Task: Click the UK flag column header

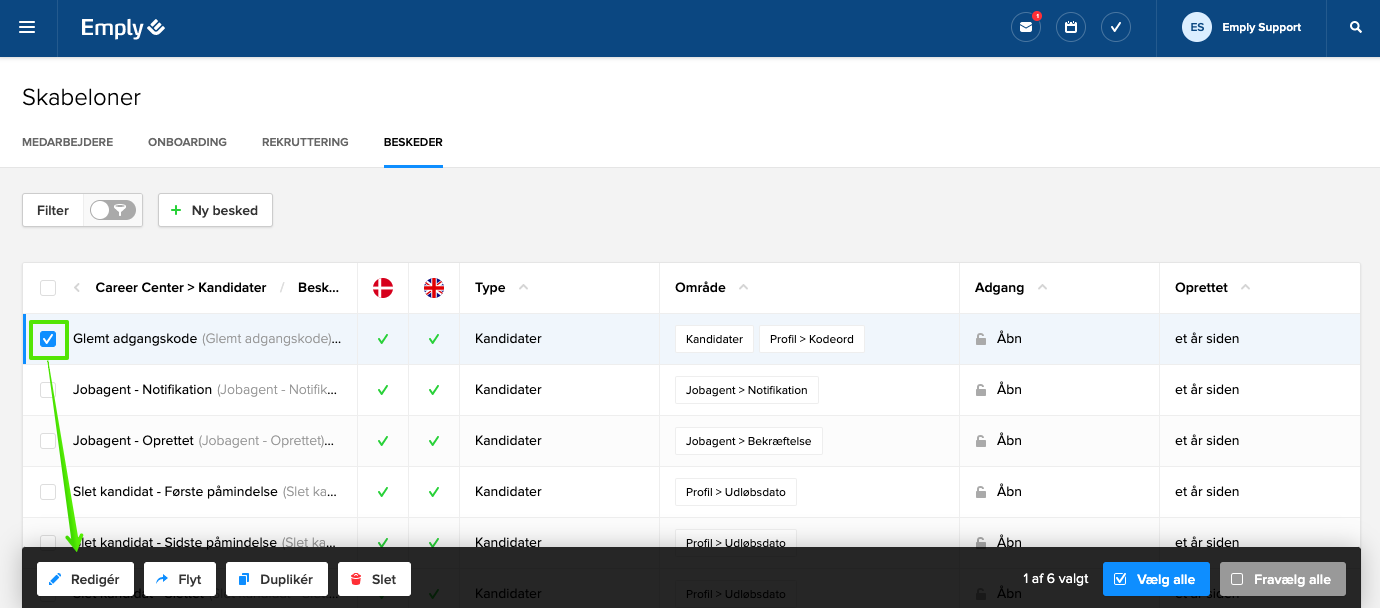Action: 434,288
